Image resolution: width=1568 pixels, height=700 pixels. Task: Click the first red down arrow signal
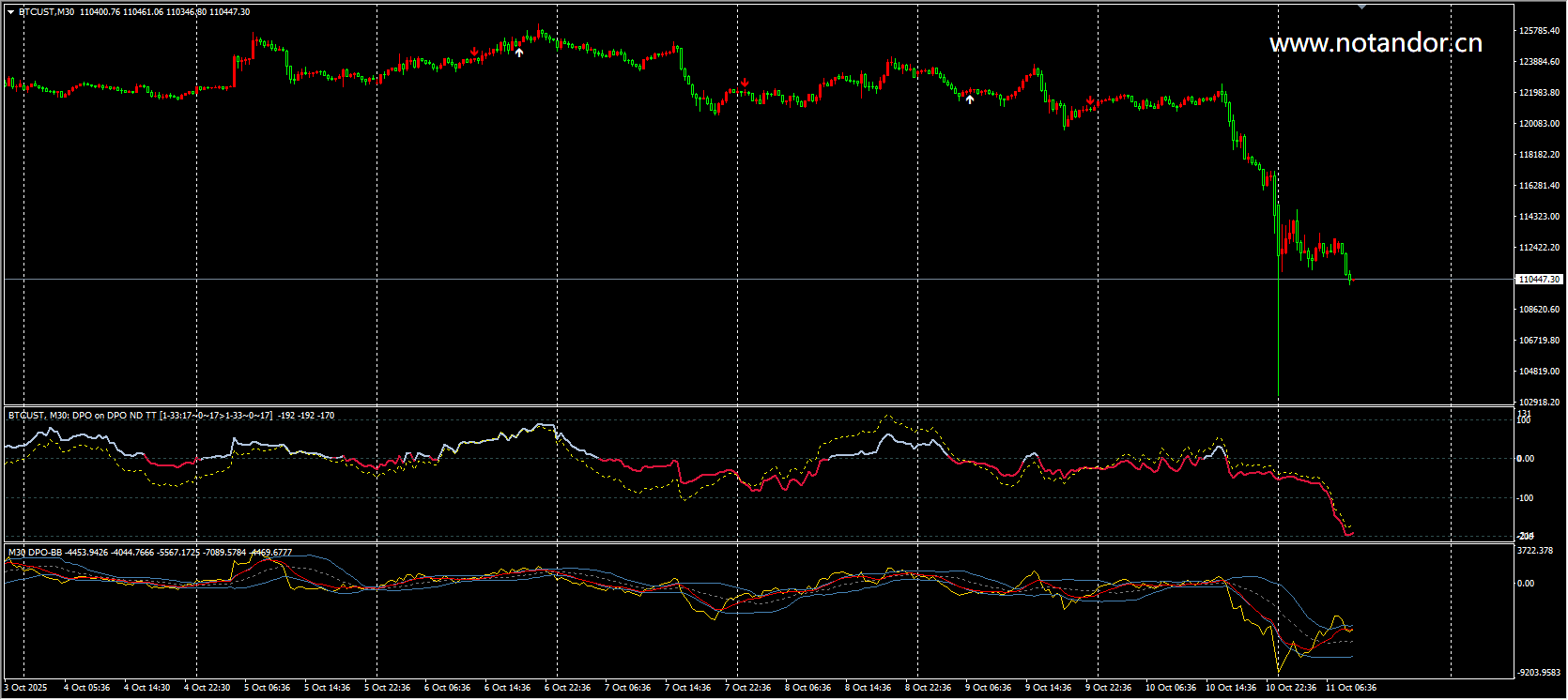pos(475,52)
